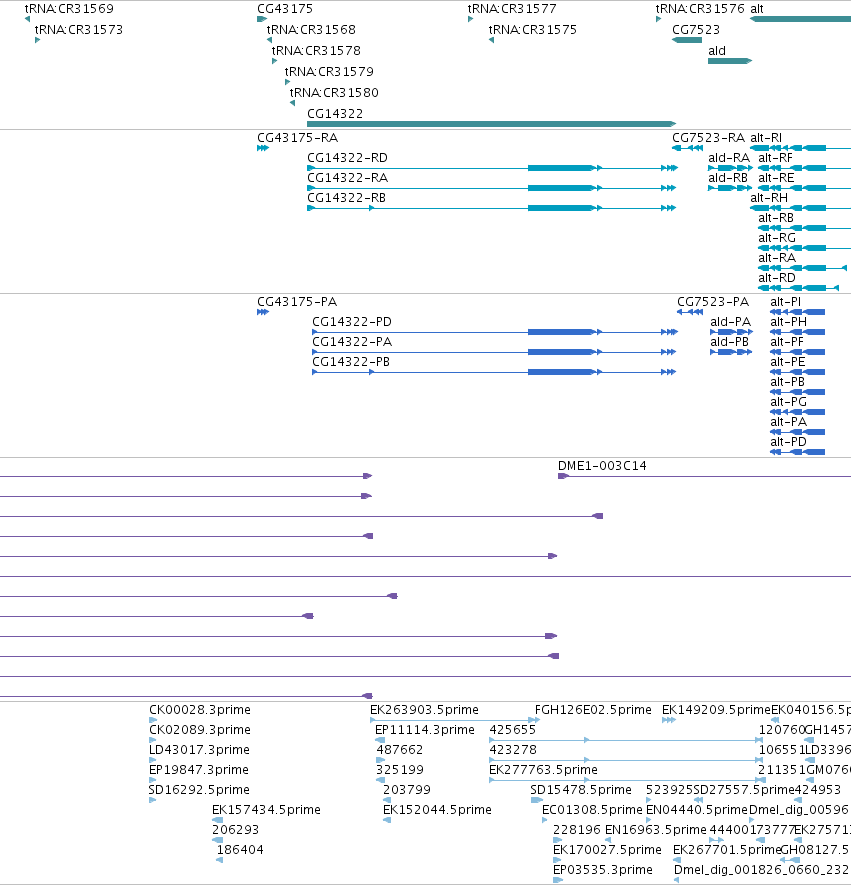Select the long teal CG14322 gene bar
The image size is (851, 885).
pos(491,124)
